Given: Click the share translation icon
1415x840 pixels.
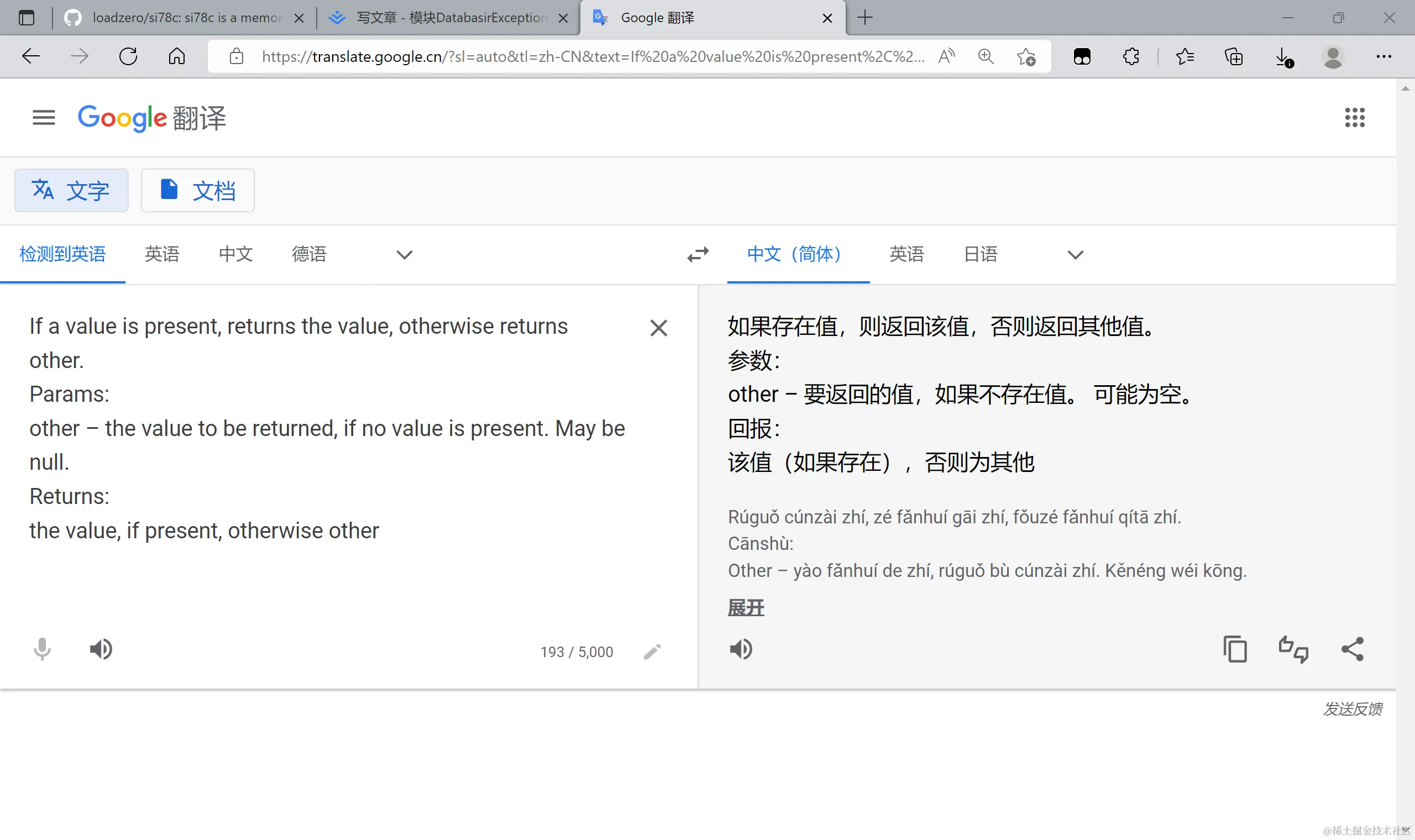Looking at the screenshot, I should tap(1352, 649).
